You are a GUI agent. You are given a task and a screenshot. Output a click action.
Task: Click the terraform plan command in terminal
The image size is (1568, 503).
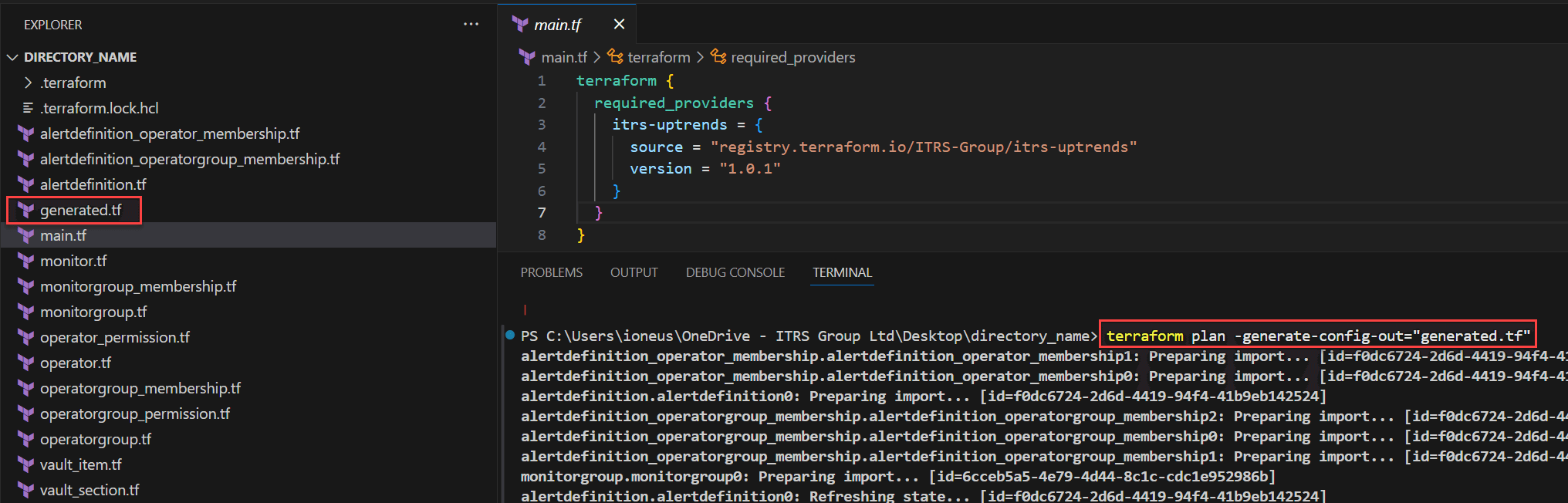click(1318, 336)
